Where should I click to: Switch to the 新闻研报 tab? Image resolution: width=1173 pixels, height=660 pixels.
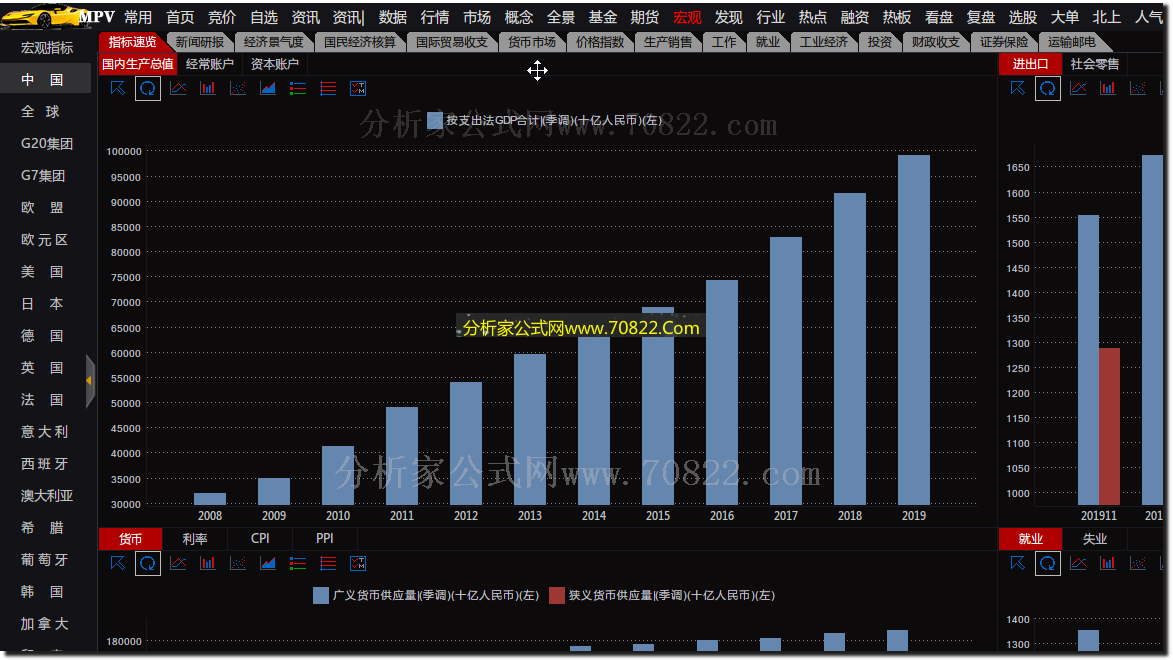coord(200,43)
